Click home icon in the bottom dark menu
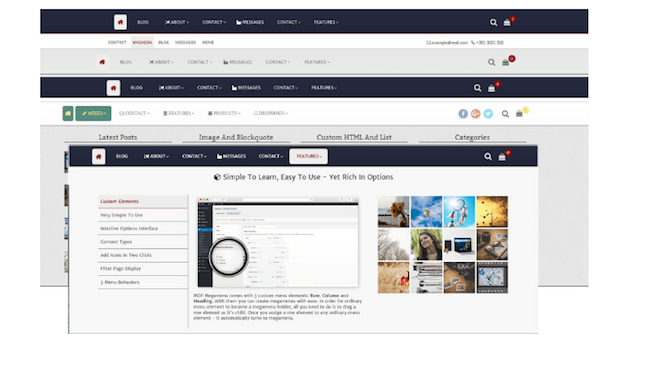 click(99, 156)
